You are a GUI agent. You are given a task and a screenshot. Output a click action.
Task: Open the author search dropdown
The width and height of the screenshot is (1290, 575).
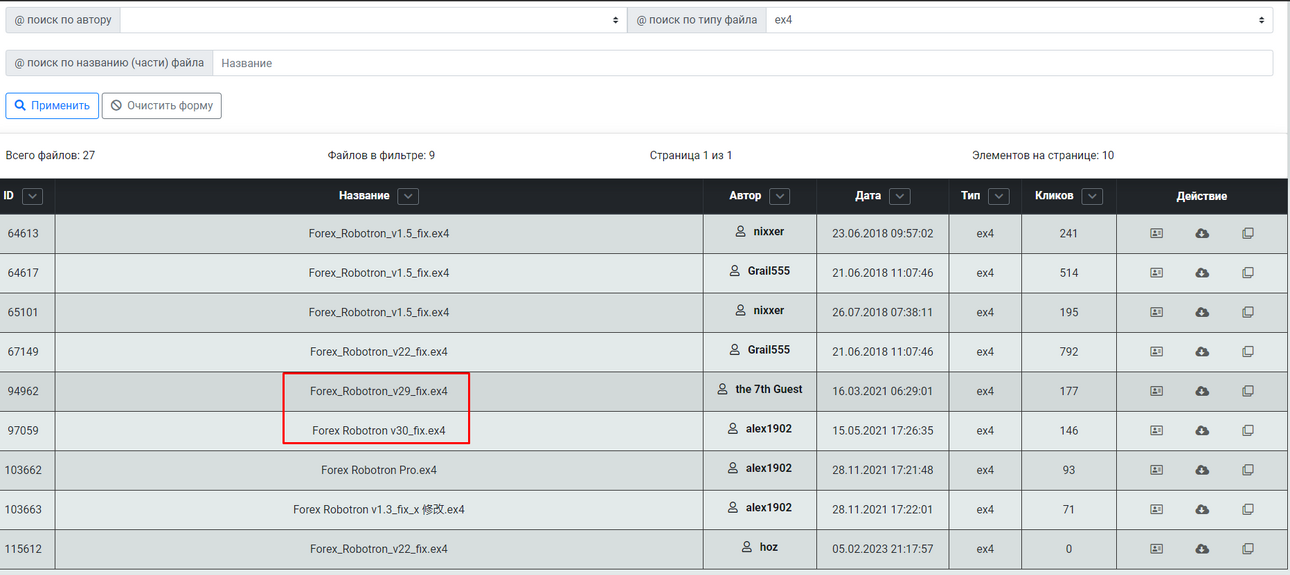point(374,20)
